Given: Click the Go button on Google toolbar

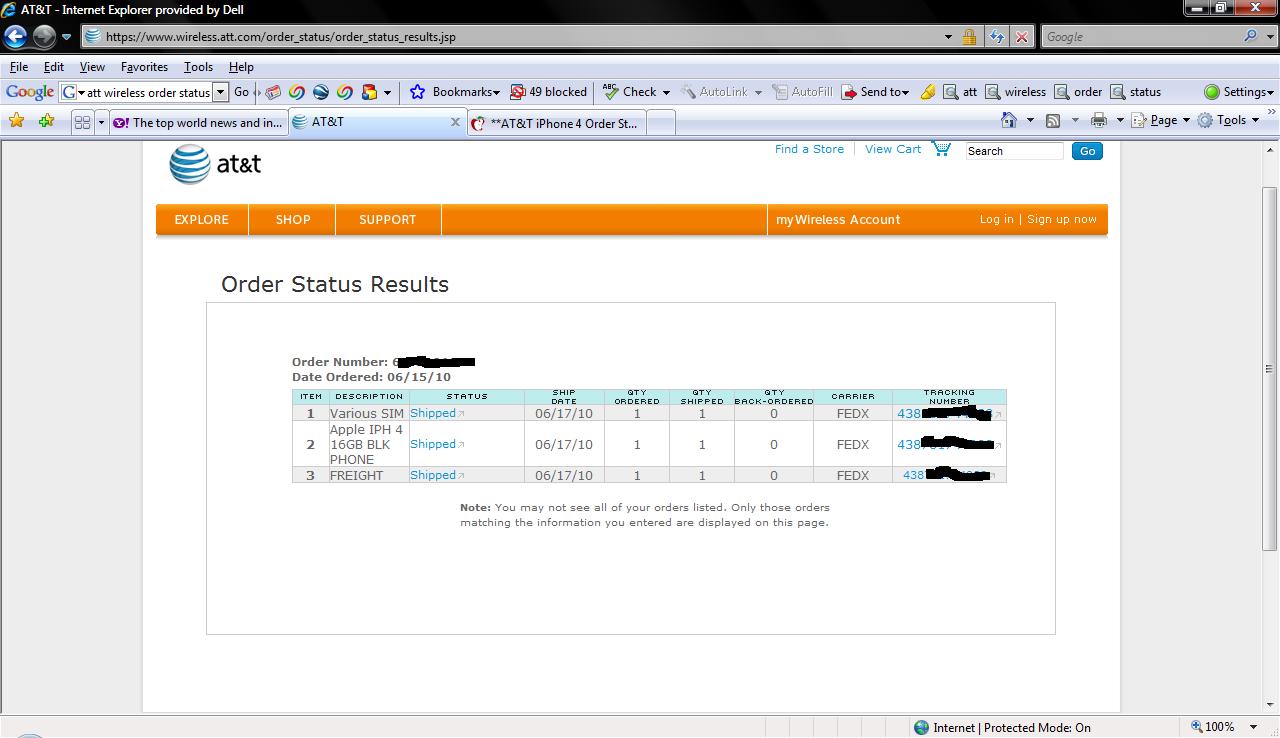Looking at the screenshot, I should [241, 92].
